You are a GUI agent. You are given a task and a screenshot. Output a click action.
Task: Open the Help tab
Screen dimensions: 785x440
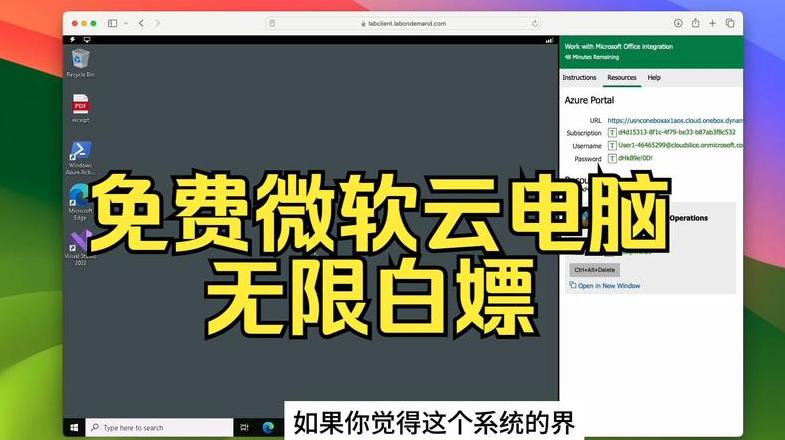click(654, 78)
